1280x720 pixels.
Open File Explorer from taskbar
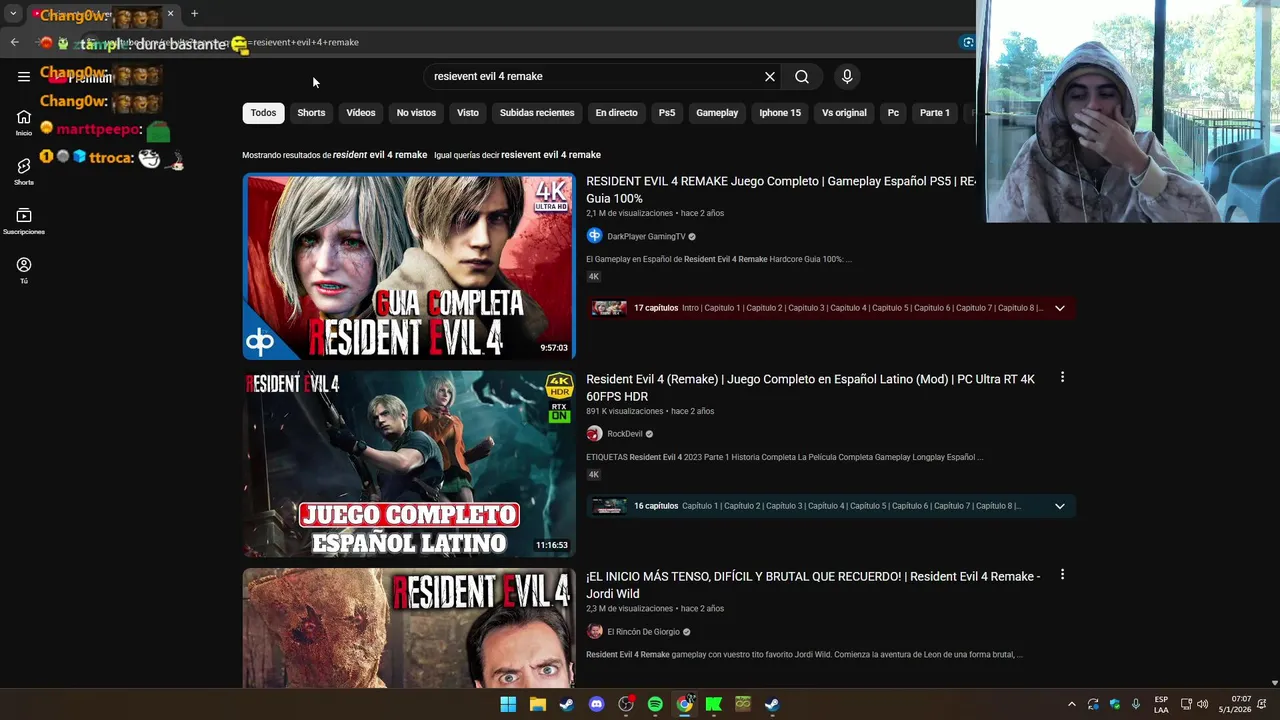[x=538, y=704]
